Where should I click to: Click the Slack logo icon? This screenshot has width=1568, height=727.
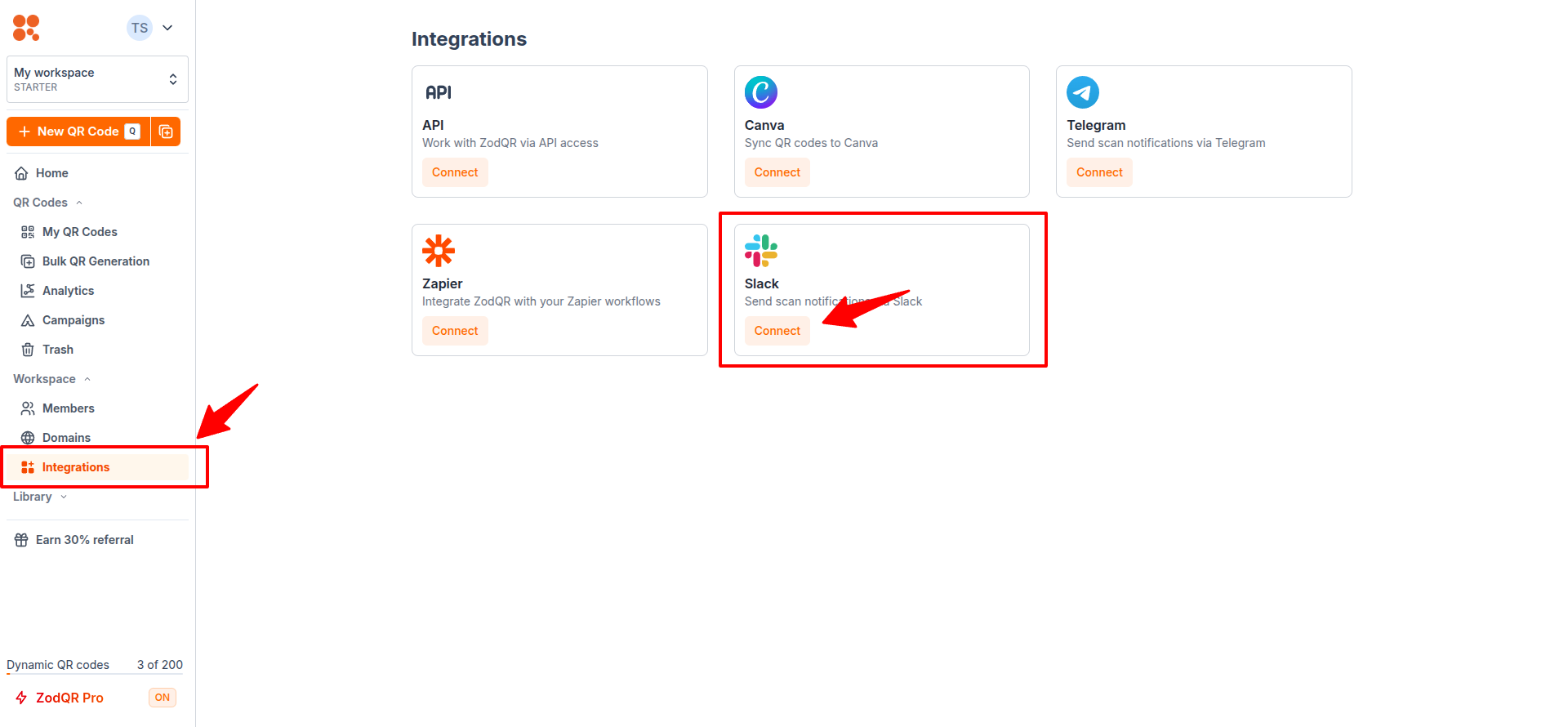point(761,251)
